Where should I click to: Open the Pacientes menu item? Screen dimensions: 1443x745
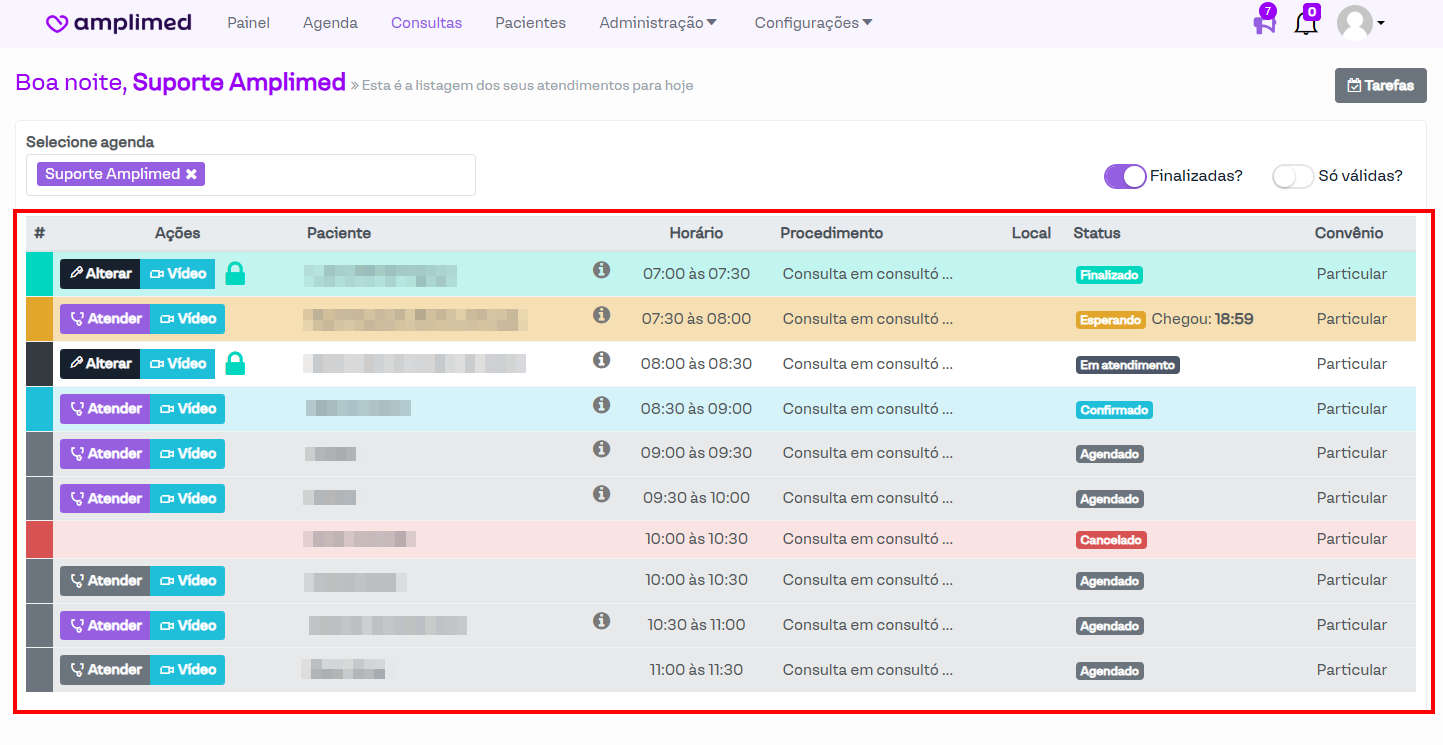tap(530, 23)
